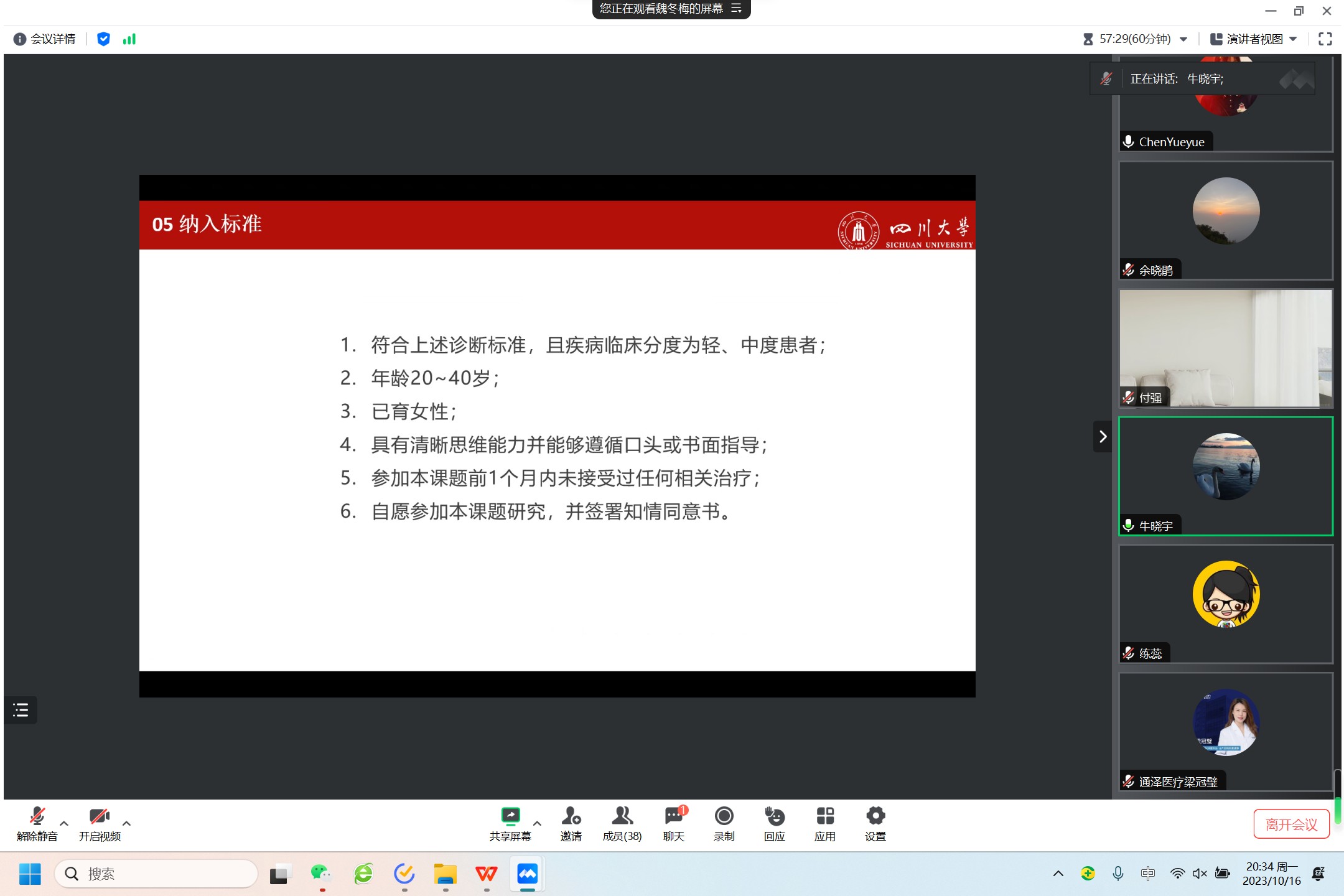Open the screen sharing viewing options menu
Screen dimensions: 1344x896
point(737,9)
